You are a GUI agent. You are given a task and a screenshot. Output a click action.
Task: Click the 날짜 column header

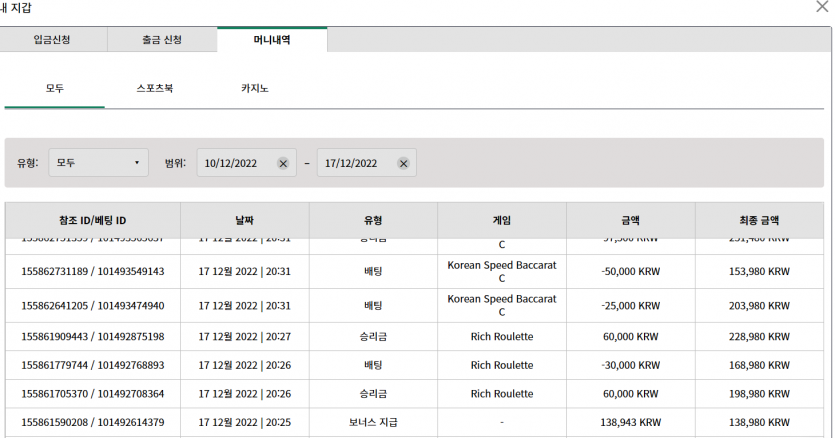click(x=244, y=220)
